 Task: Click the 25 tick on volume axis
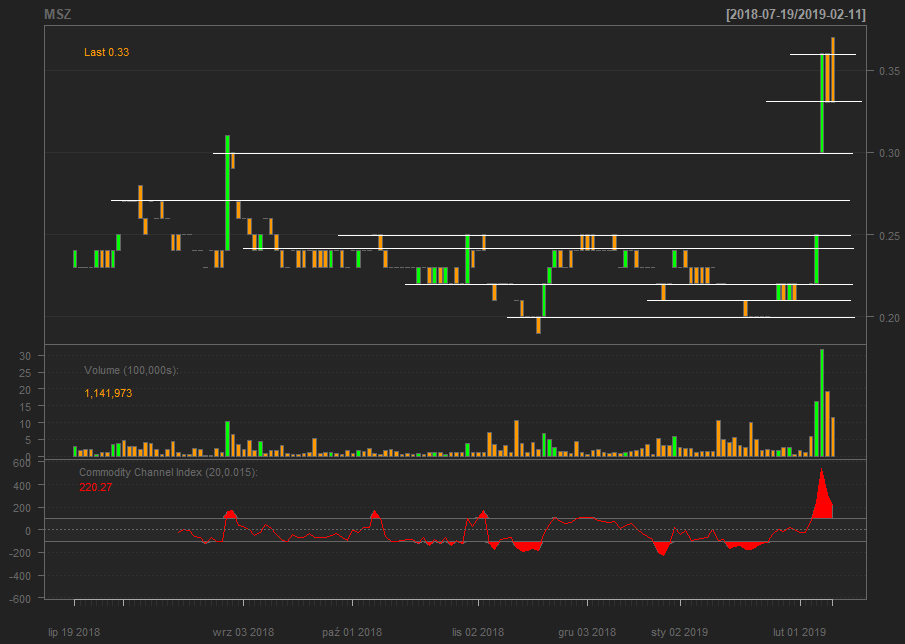[24, 373]
